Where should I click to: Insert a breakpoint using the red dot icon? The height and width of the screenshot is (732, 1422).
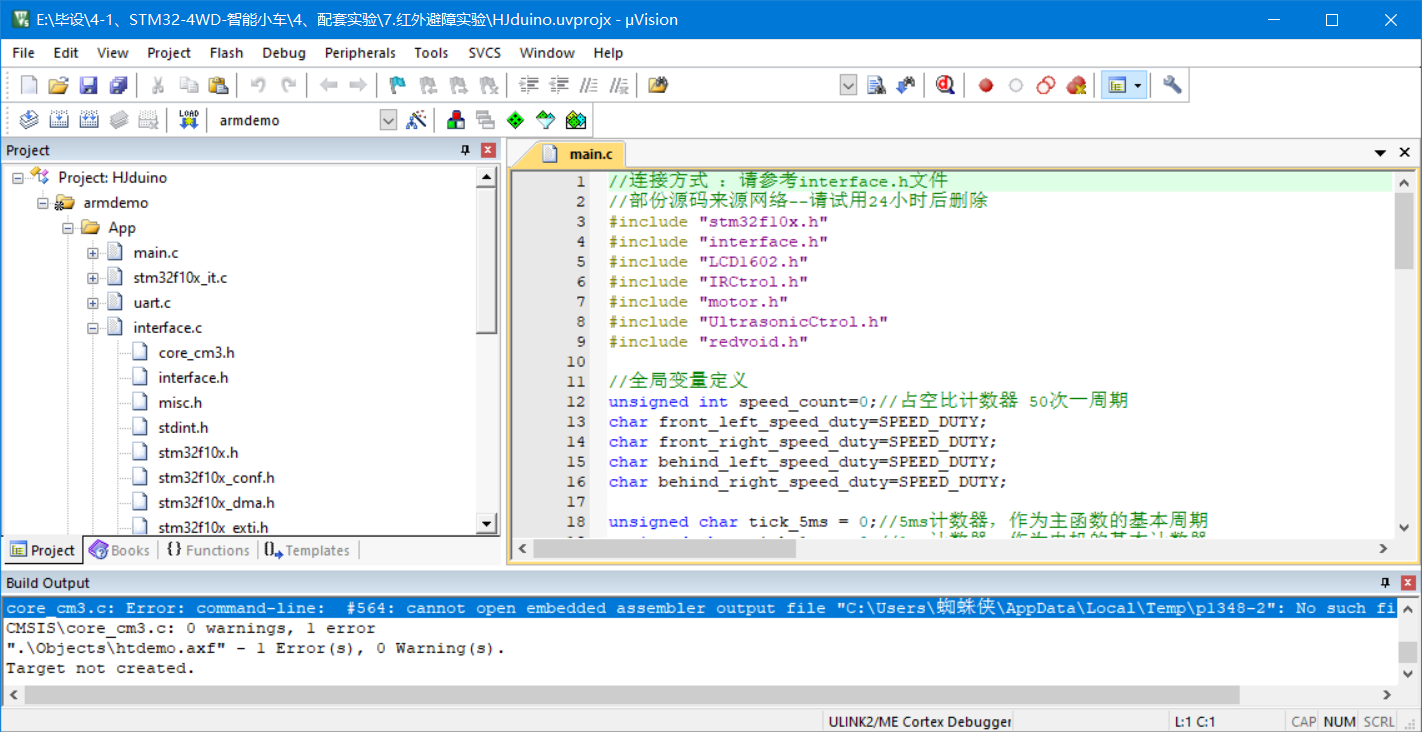[985, 85]
